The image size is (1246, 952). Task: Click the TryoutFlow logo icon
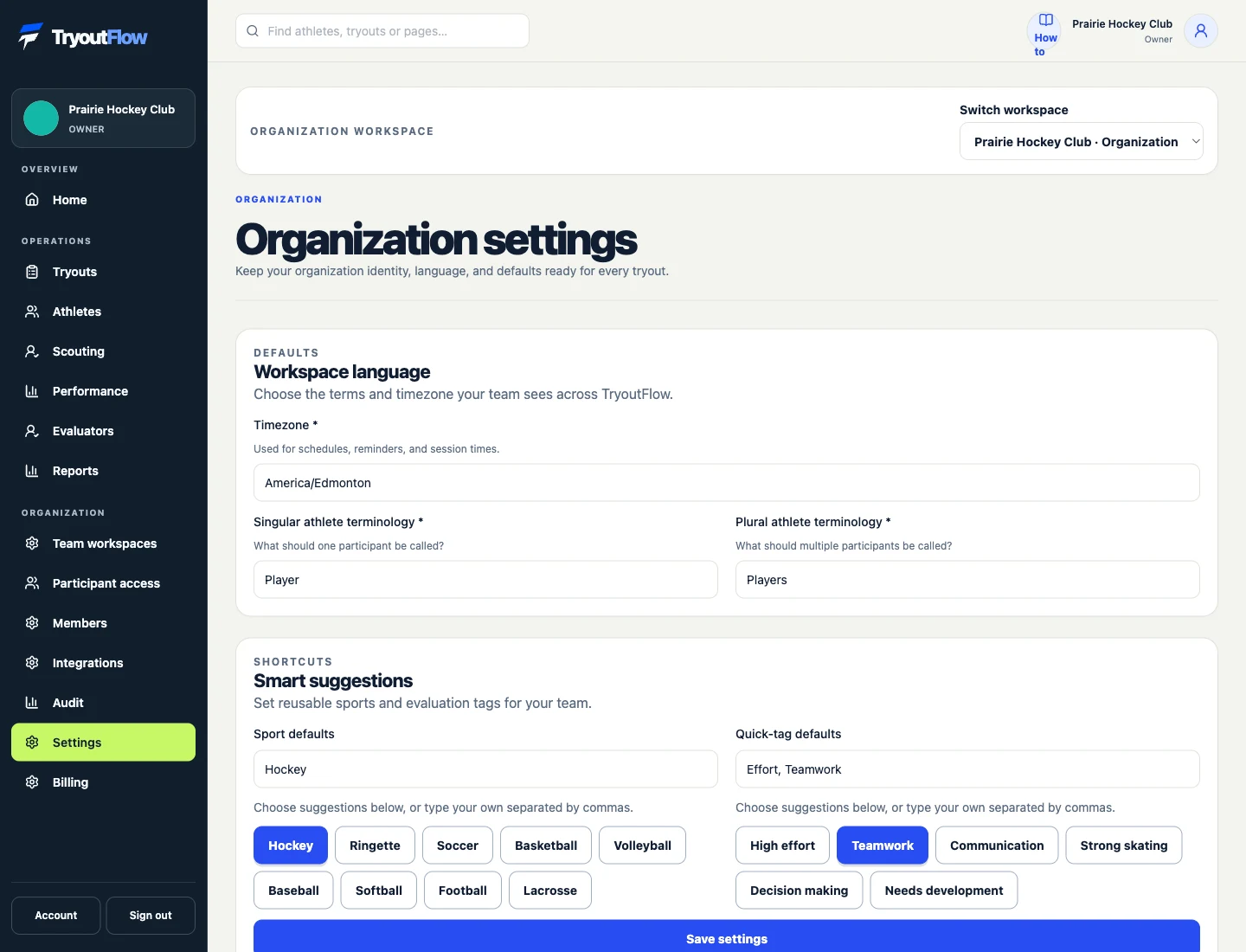coord(31,36)
